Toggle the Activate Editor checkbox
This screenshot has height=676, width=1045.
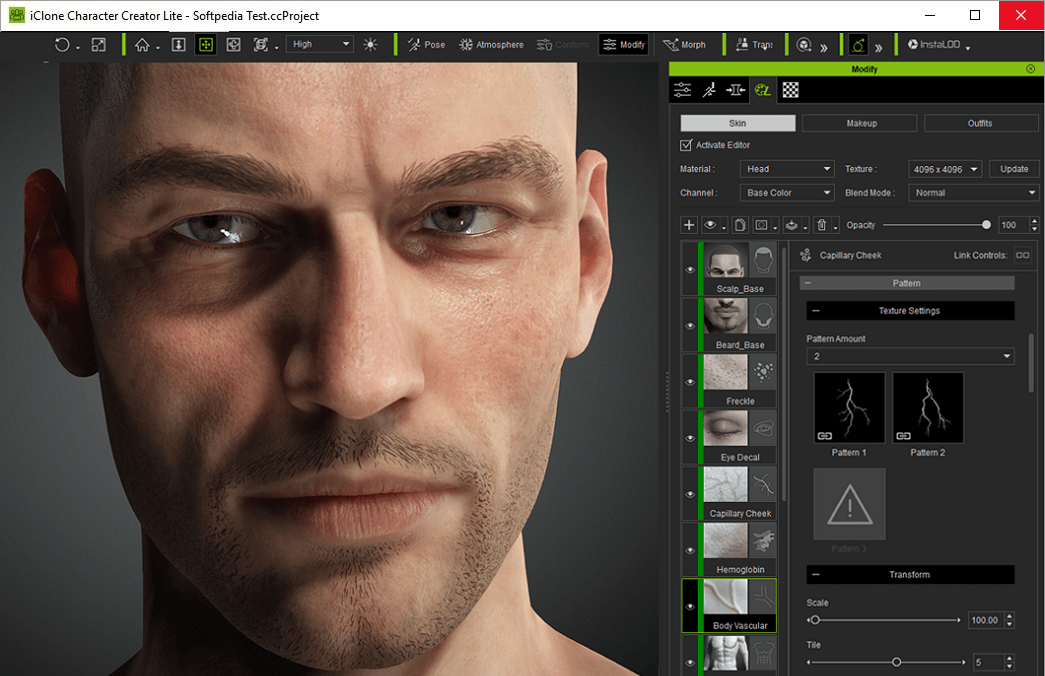(x=686, y=145)
